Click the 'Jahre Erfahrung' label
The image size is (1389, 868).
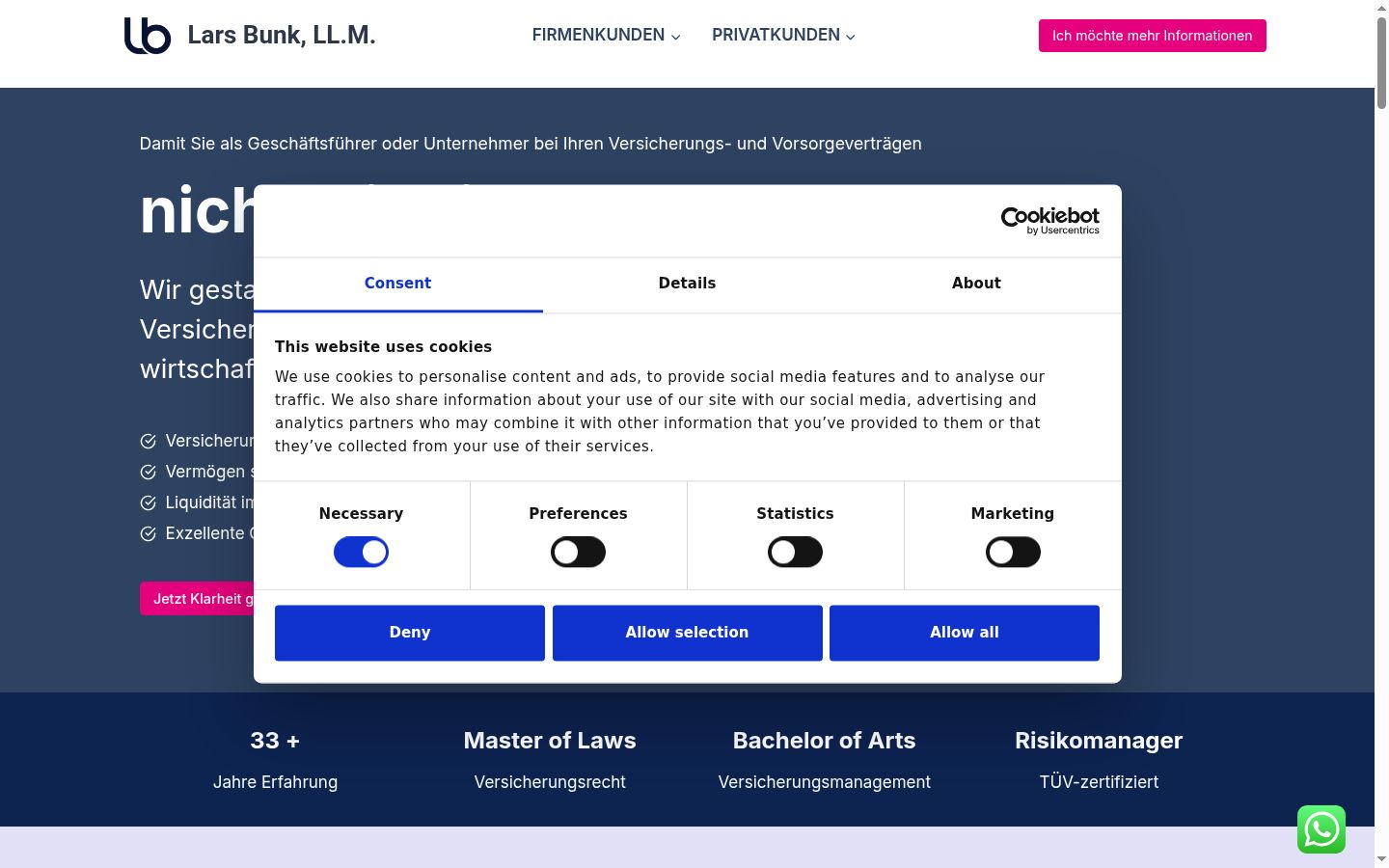(x=275, y=782)
